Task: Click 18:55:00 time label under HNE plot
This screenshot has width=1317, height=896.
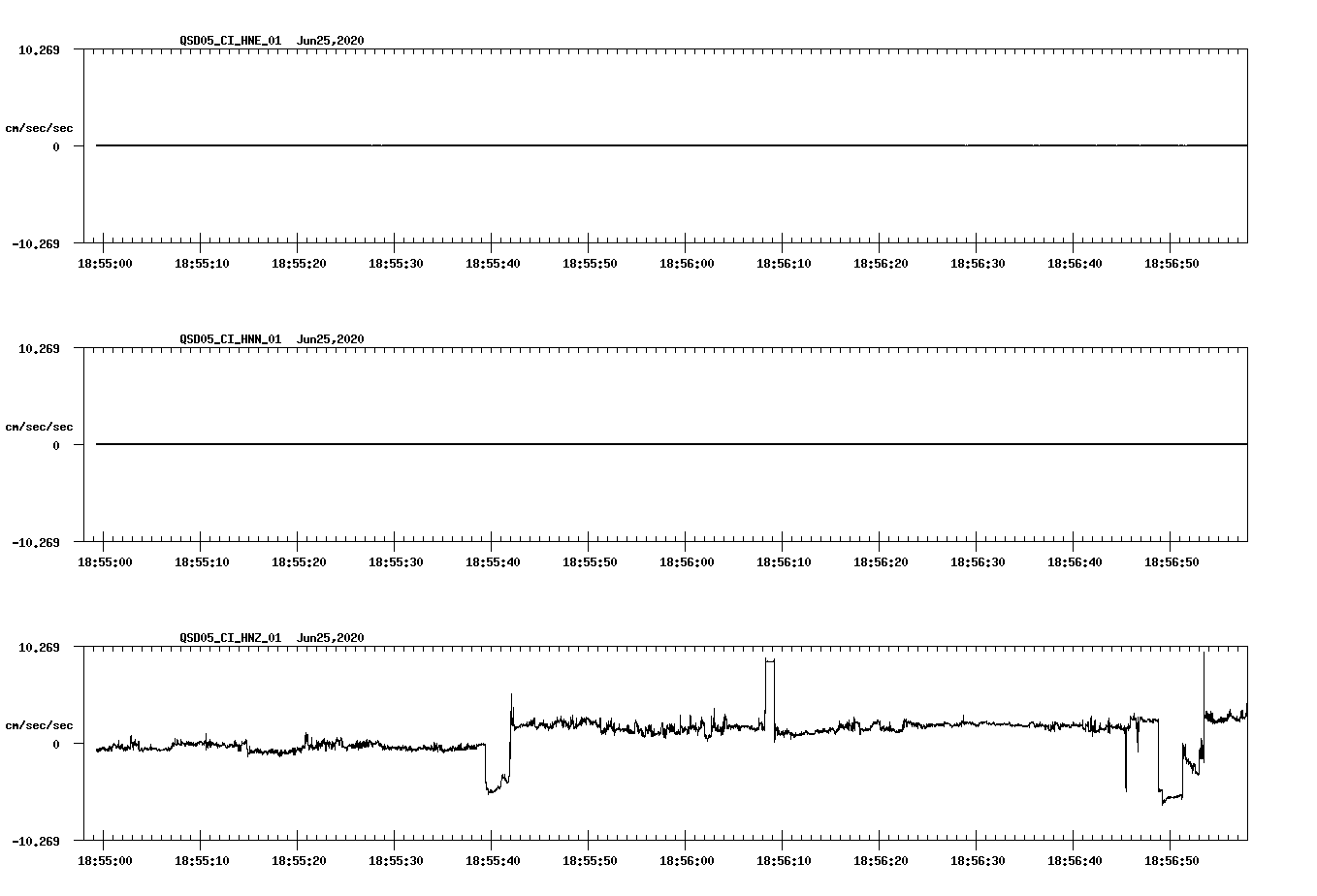Action: click(105, 264)
